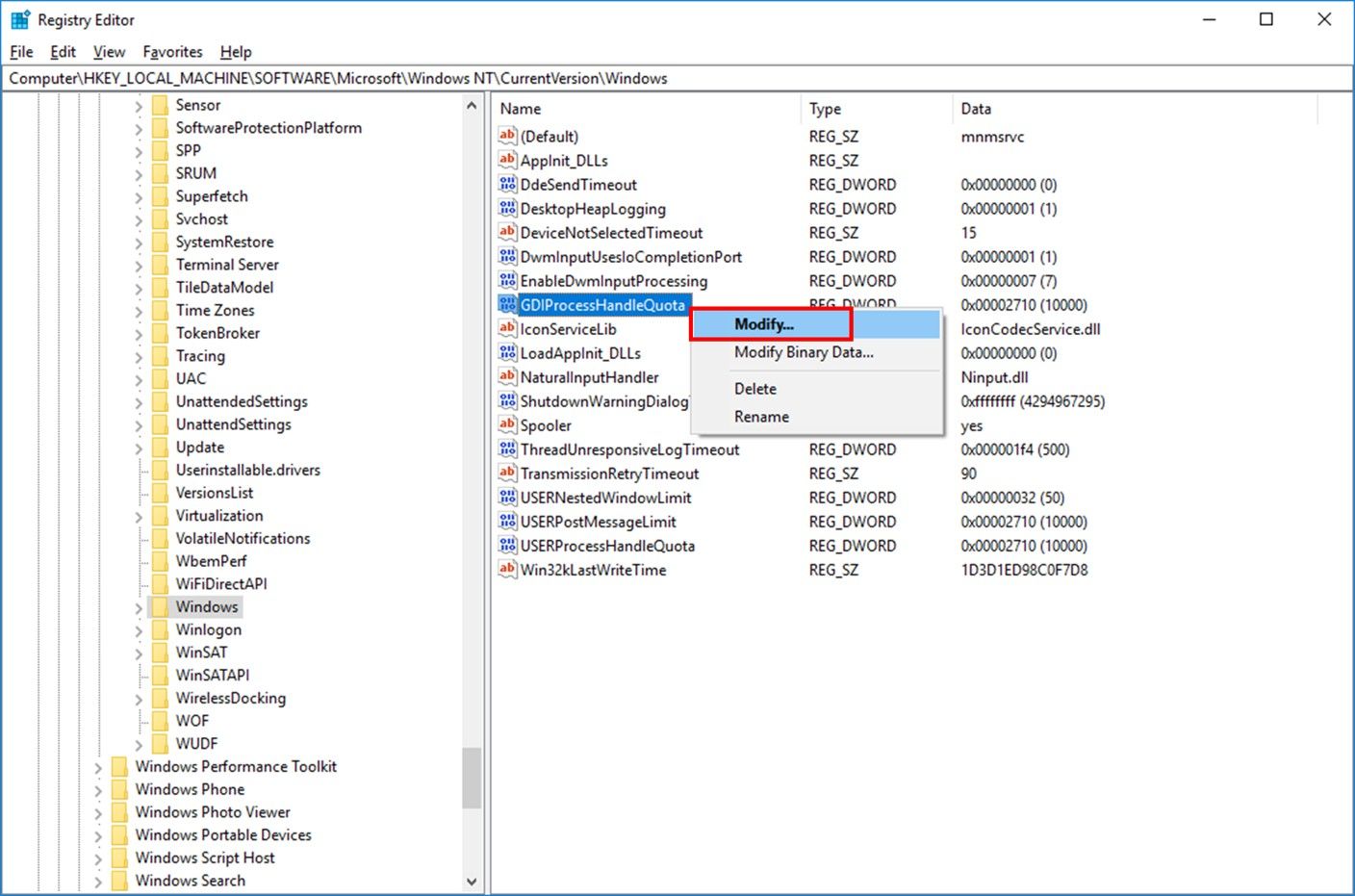The height and width of the screenshot is (896, 1355).
Task: Click the folder icon of Windows Photo Viewer
Action: pyautogui.click(x=119, y=812)
